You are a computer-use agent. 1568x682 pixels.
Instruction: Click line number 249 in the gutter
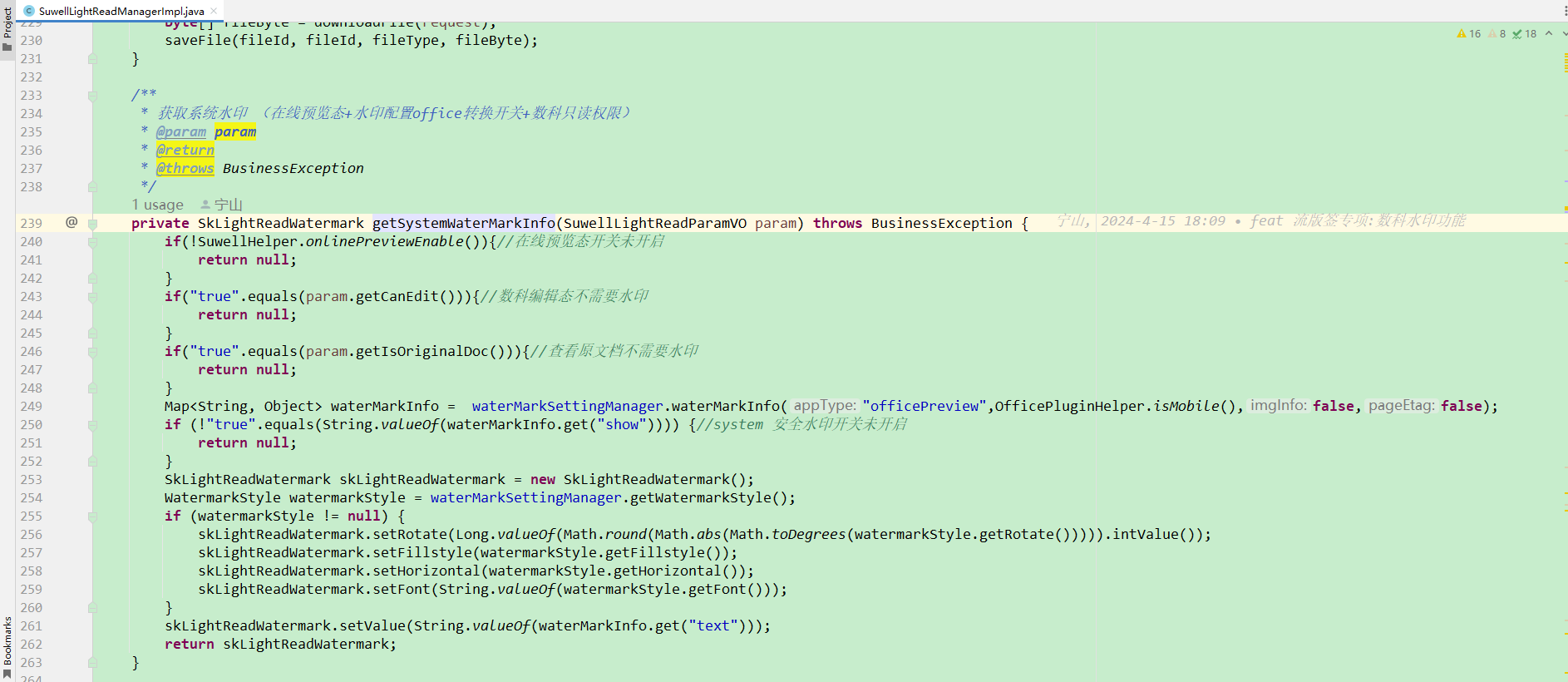pos(32,406)
